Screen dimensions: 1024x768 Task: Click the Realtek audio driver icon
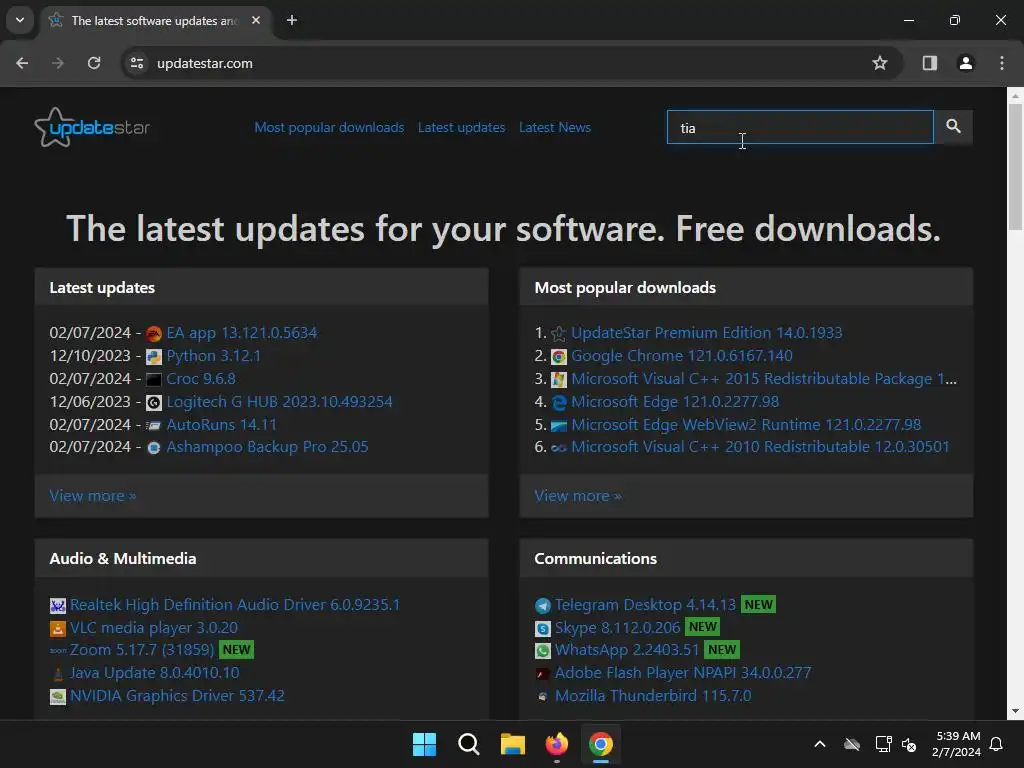(x=57, y=605)
